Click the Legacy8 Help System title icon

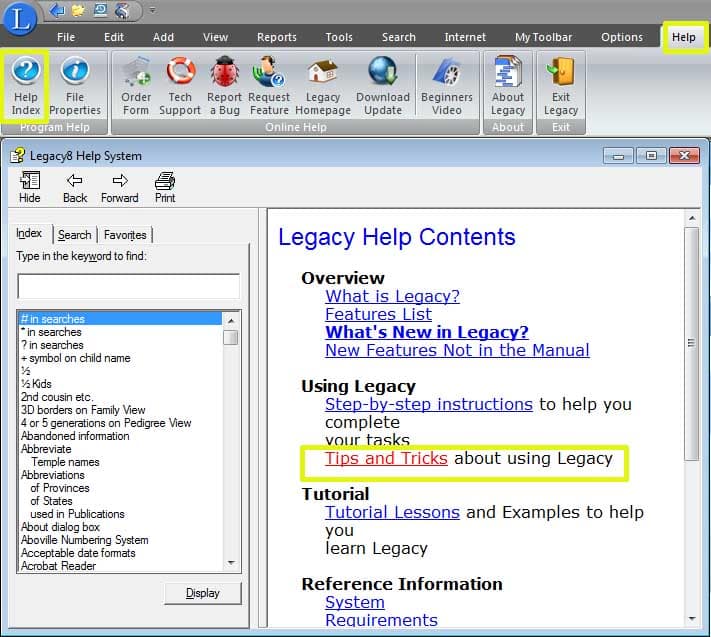point(18,156)
